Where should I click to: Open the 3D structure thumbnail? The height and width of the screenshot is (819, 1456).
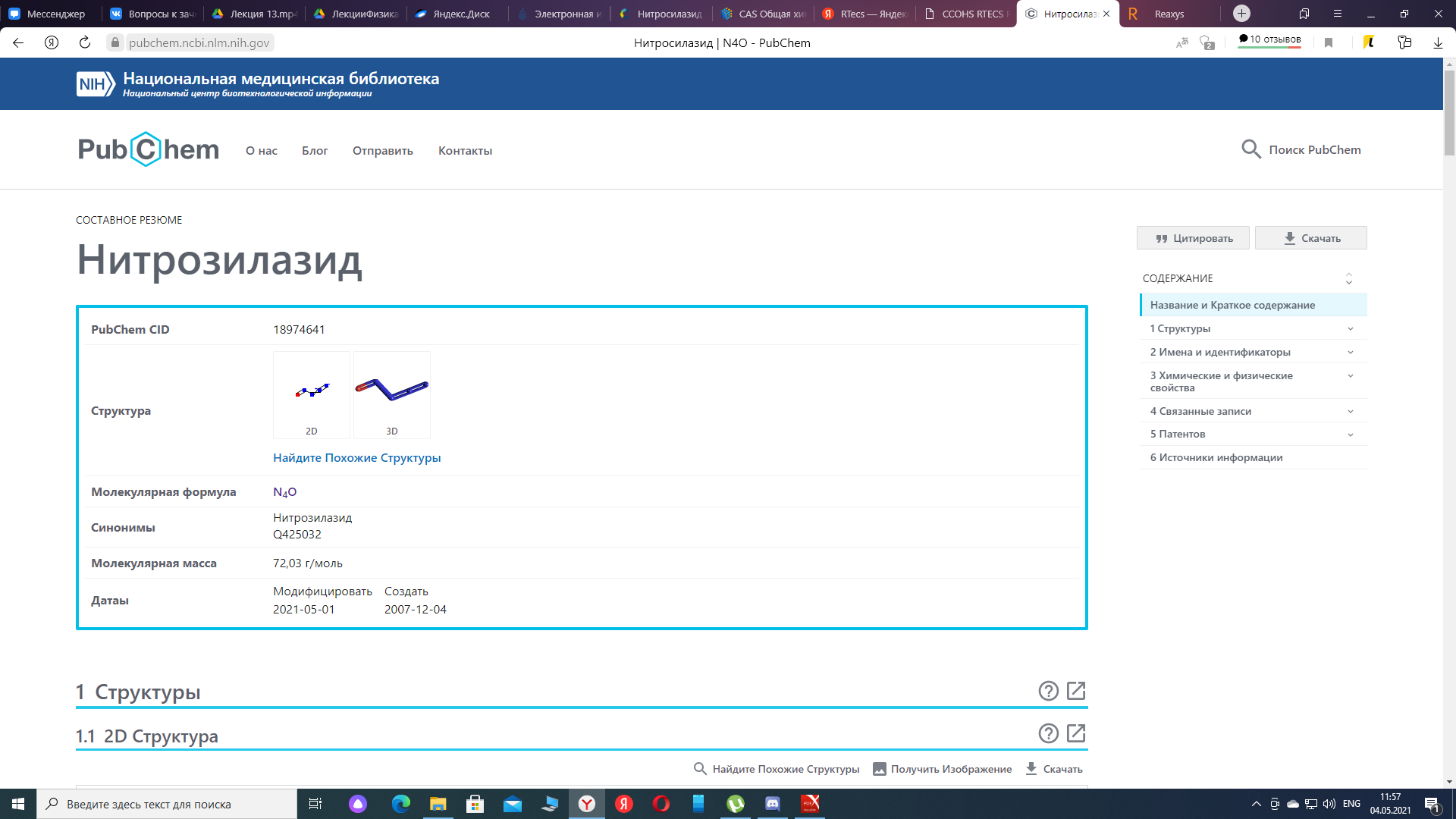point(392,394)
